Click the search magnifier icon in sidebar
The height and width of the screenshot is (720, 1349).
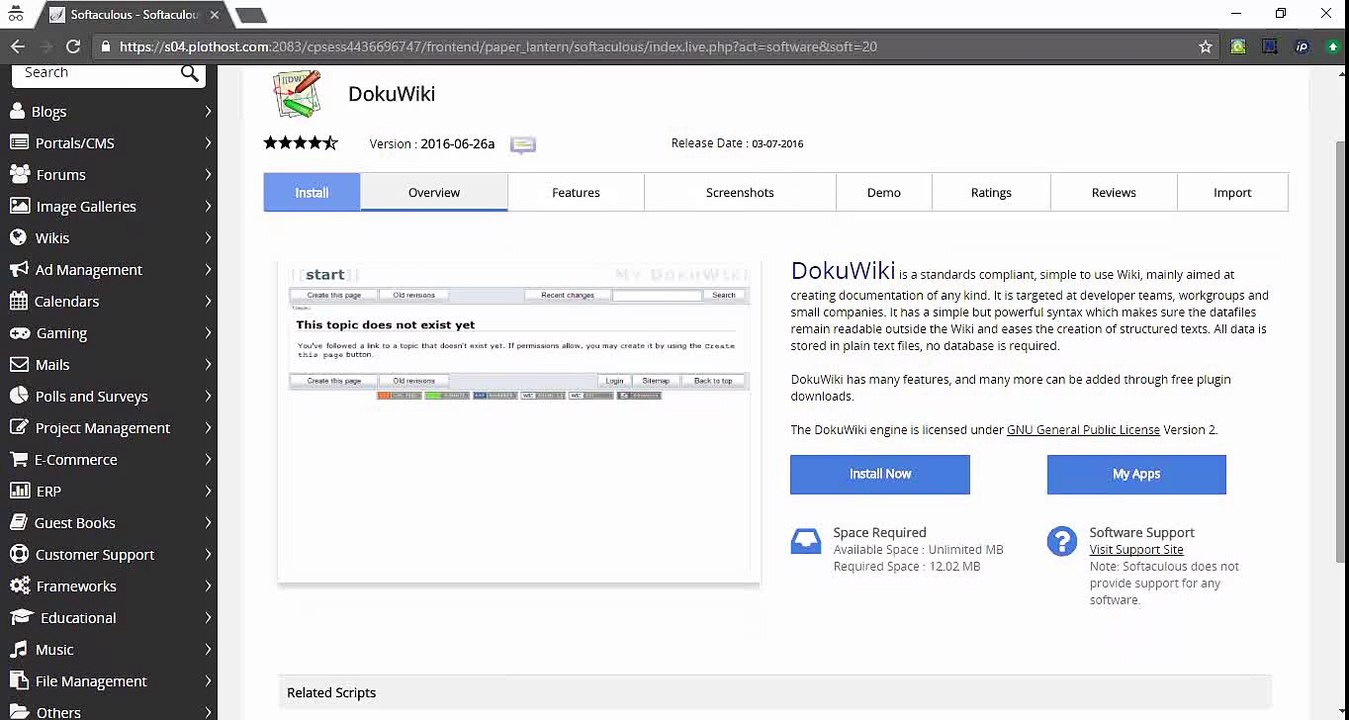pyautogui.click(x=190, y=72)
